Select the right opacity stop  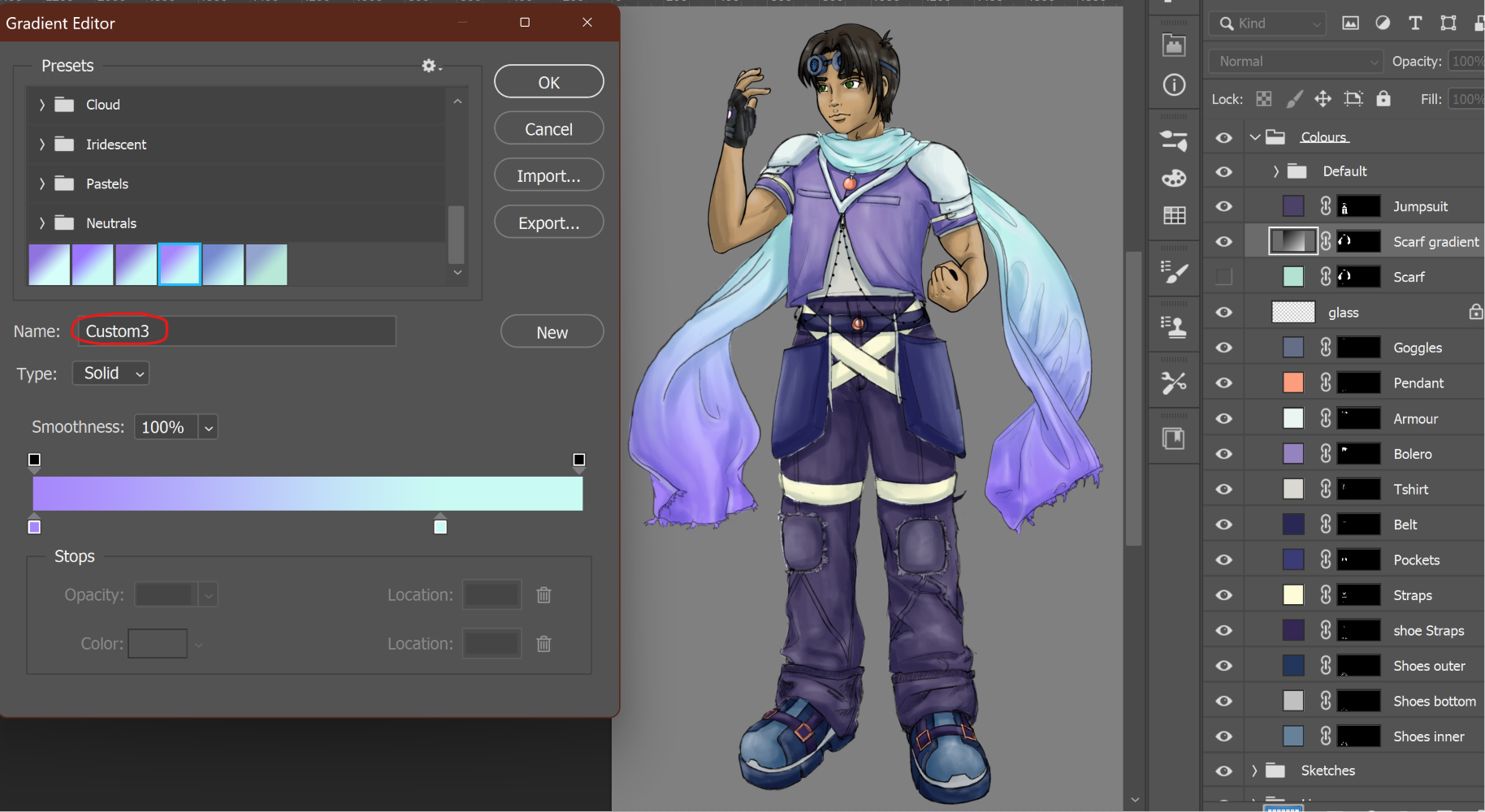(x=579, y=462)
